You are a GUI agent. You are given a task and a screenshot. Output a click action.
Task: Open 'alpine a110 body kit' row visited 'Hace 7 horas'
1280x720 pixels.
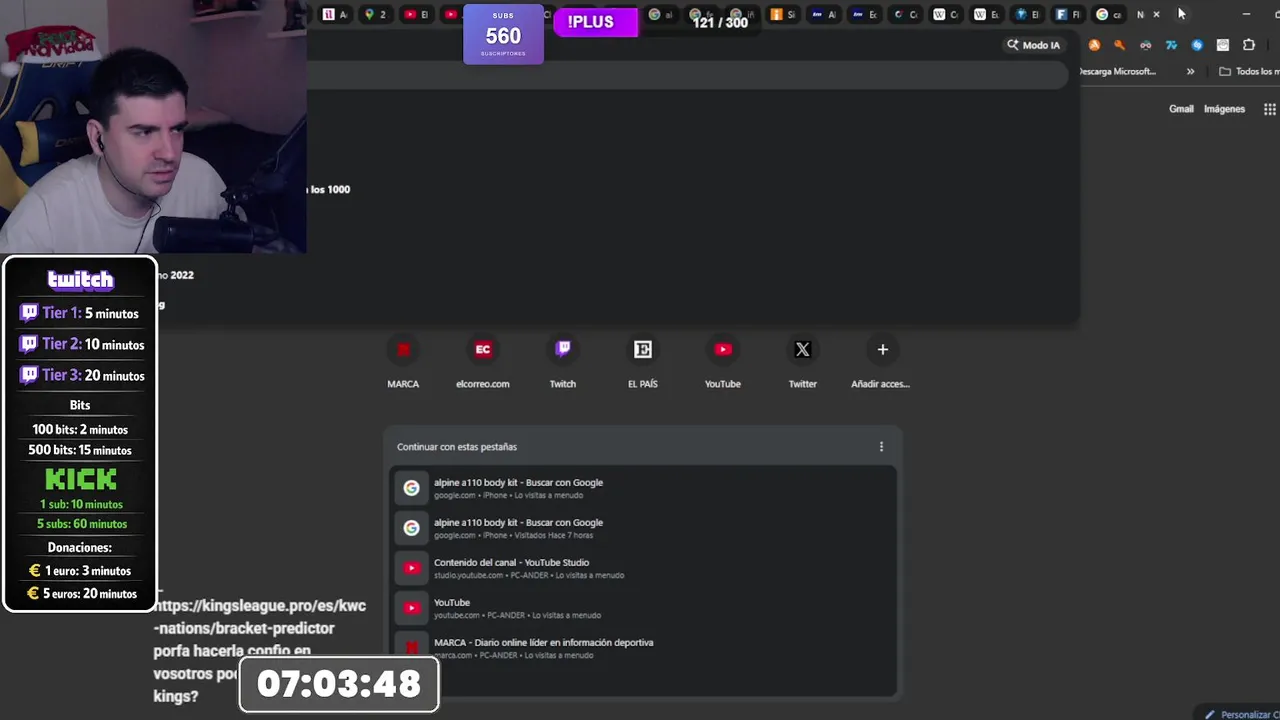tap(643, 528)
